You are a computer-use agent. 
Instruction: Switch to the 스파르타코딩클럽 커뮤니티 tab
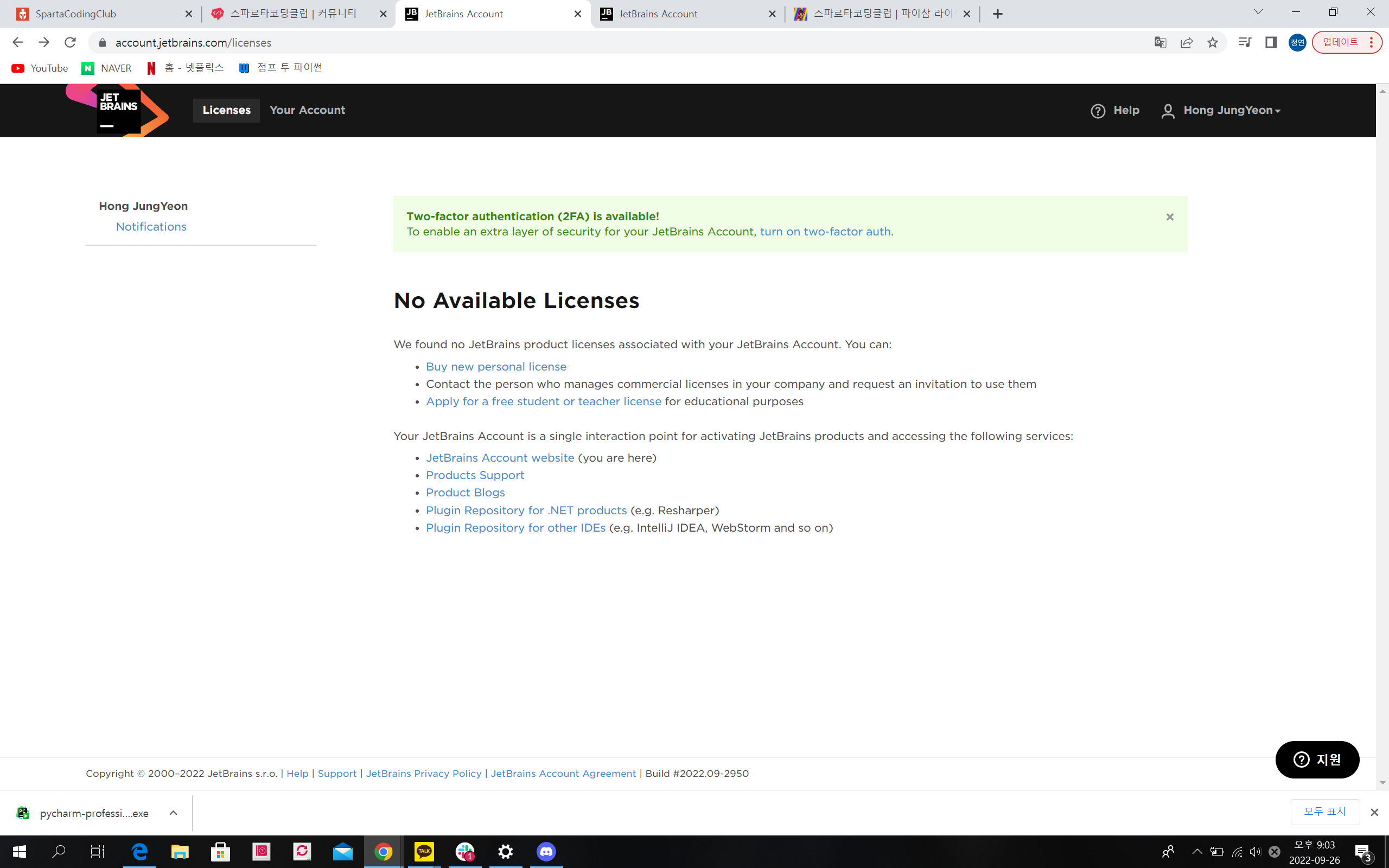point(298,14)
